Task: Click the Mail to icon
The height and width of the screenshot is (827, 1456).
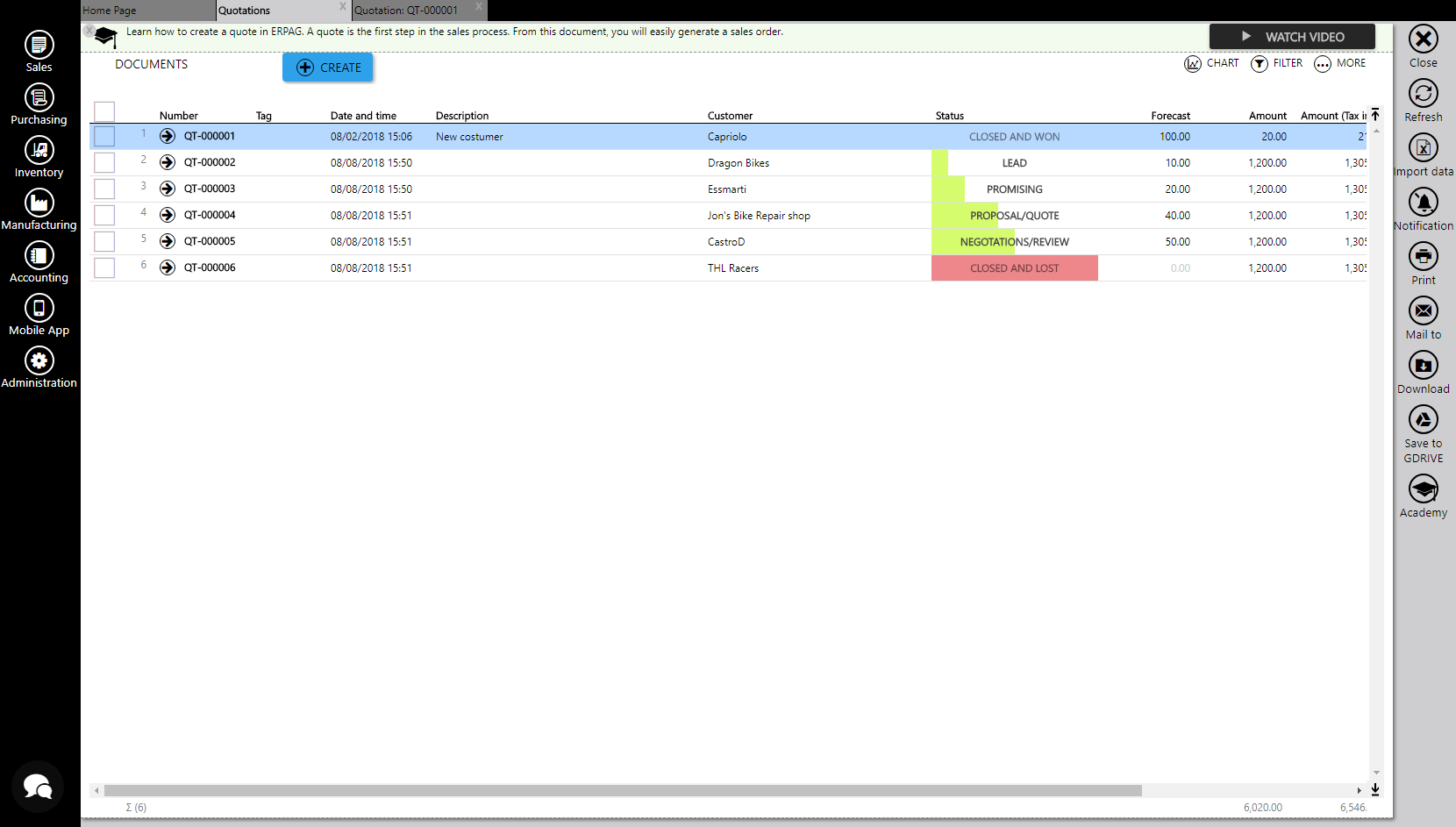Action: tap(1423, 311)
